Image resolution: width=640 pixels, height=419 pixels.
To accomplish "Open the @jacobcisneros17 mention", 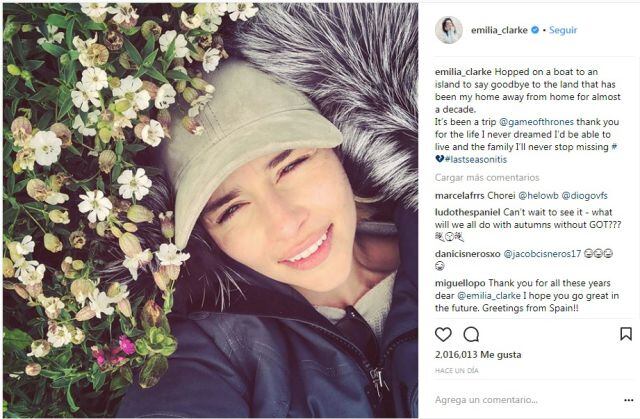I will coord(542,254).
